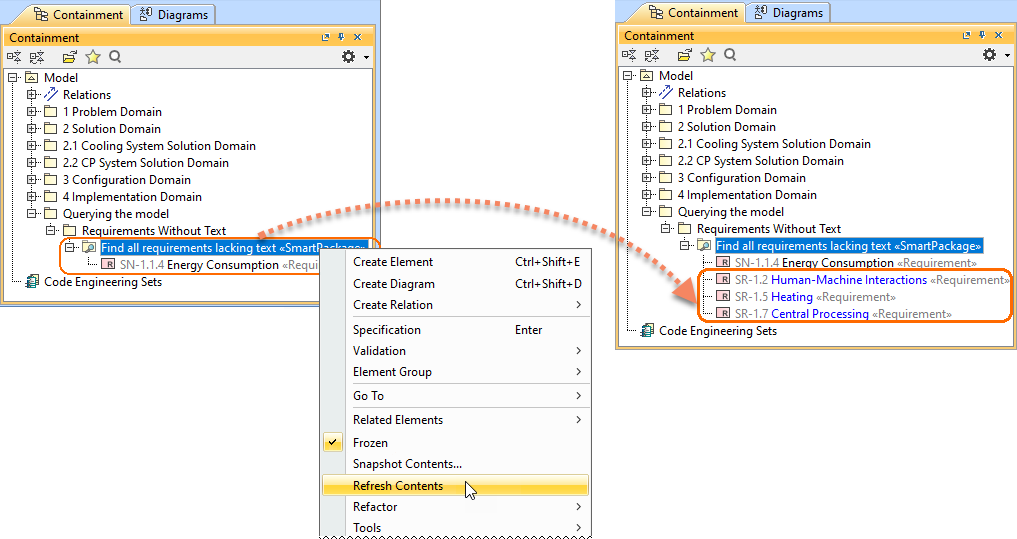Viewport: 1017px width, 539px height.
Task: Expand the 1 Problem Domain node in left tree
Action: pos(32,112)
